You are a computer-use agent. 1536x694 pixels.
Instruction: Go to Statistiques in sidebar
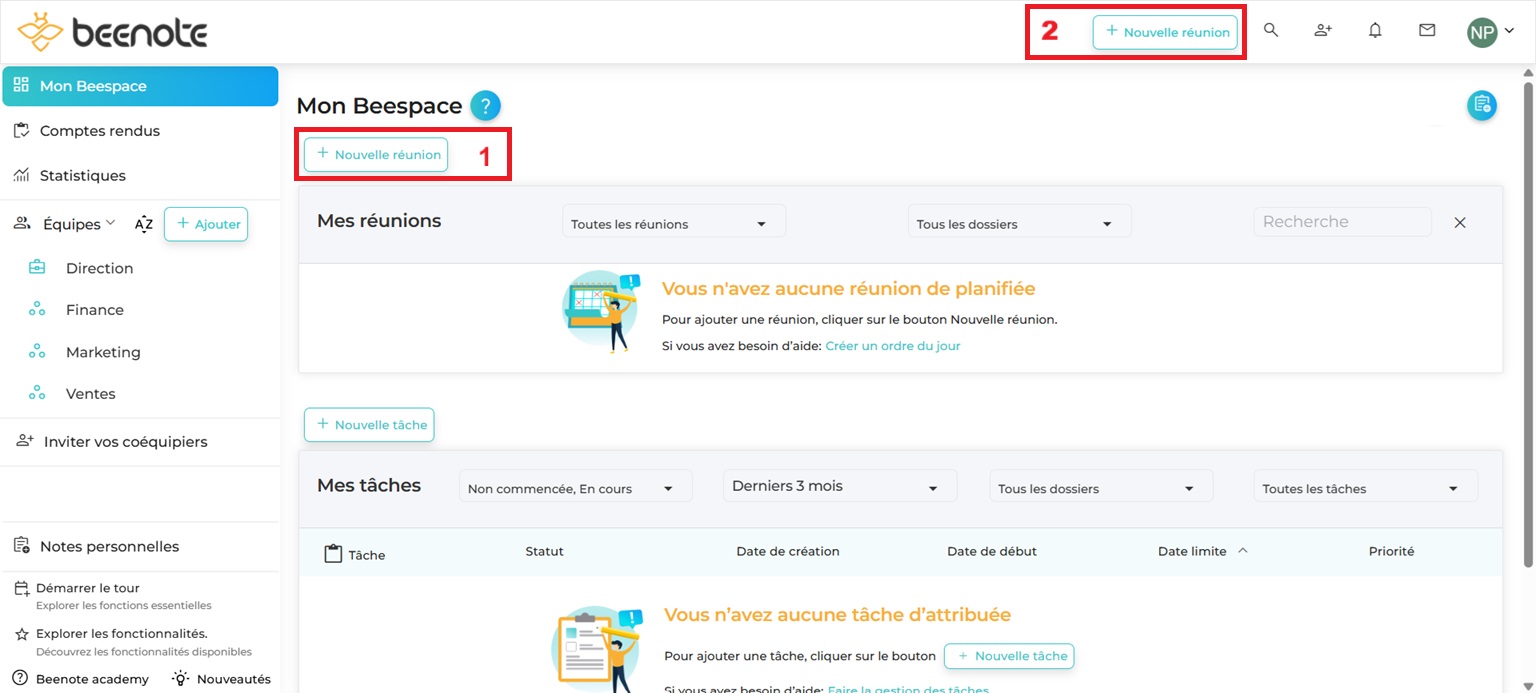coord(82,176)
